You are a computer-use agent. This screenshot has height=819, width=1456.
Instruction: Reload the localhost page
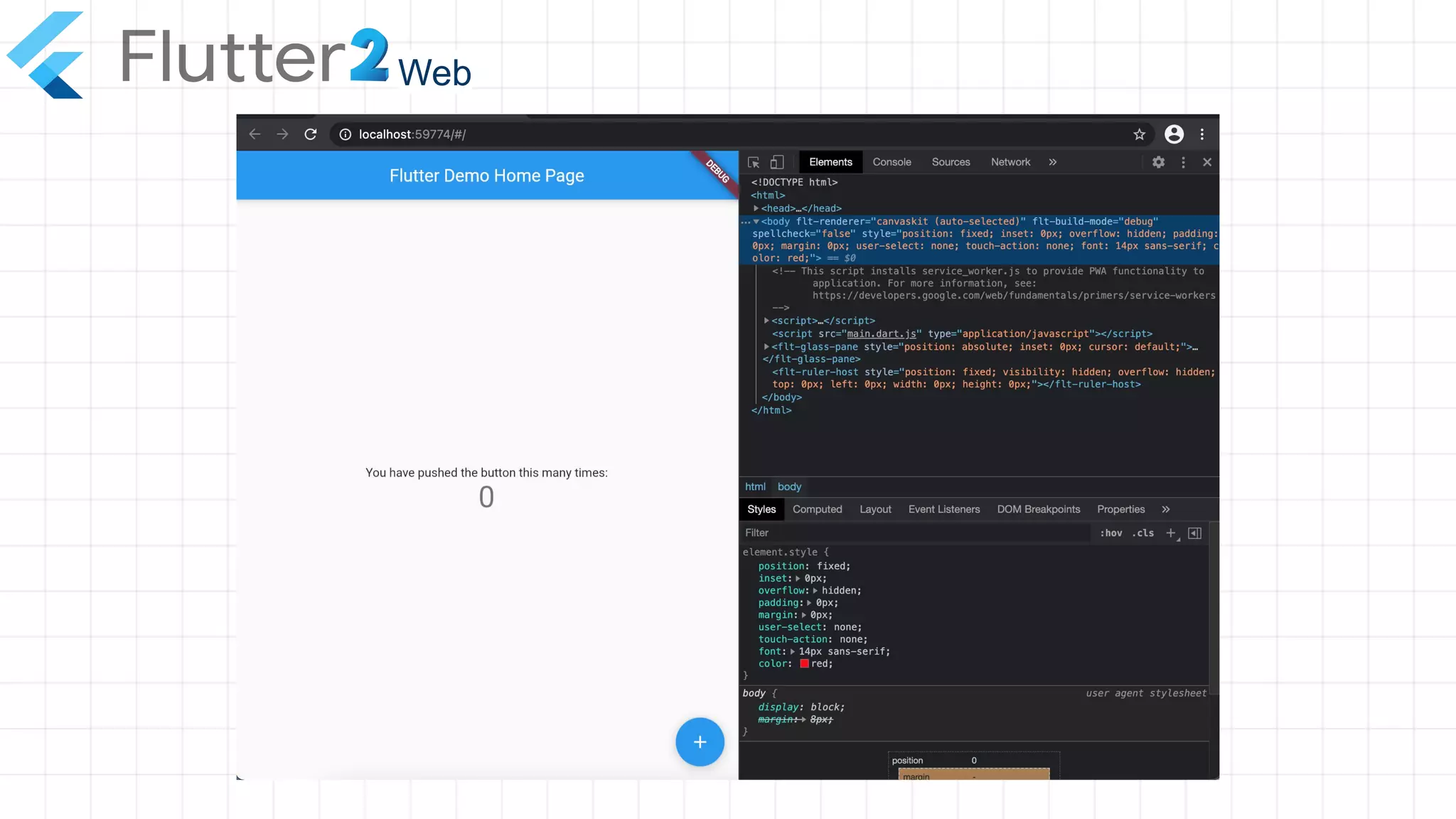pyautogui.click(x=311, y=134)
